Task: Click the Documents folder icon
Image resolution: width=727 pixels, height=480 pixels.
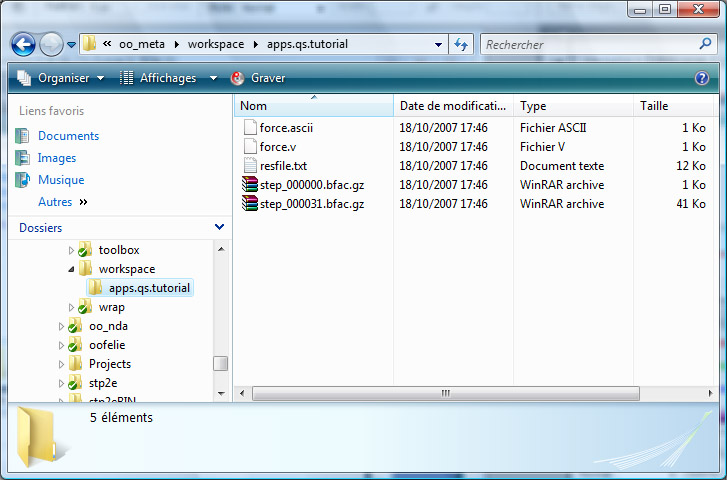Action: (x=22, y=136)
